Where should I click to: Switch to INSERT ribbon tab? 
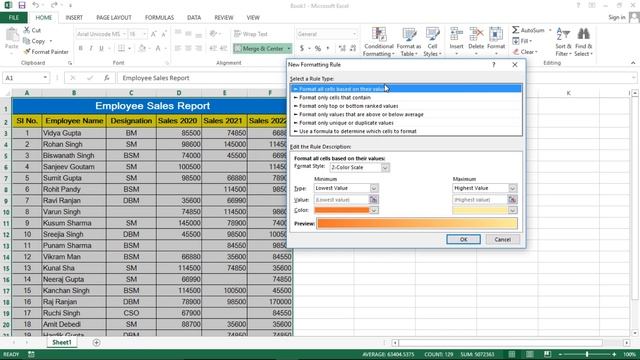tap(74, 18)
